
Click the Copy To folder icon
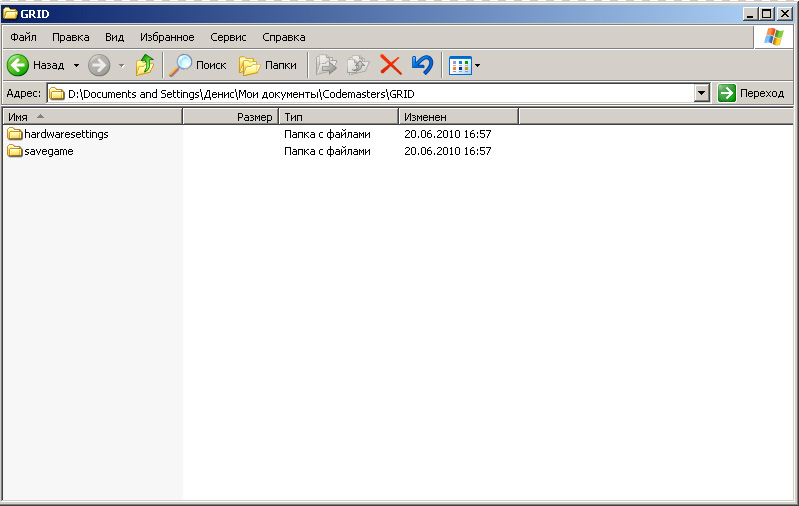[x=357, y=65]
